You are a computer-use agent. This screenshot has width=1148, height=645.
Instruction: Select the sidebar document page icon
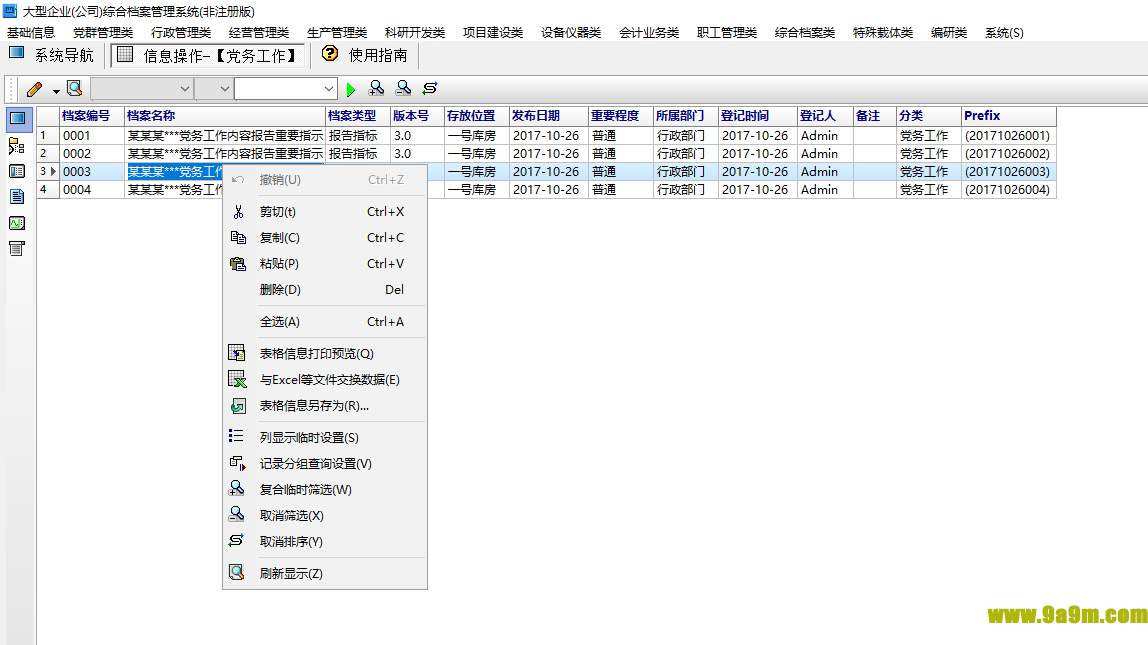17,197
